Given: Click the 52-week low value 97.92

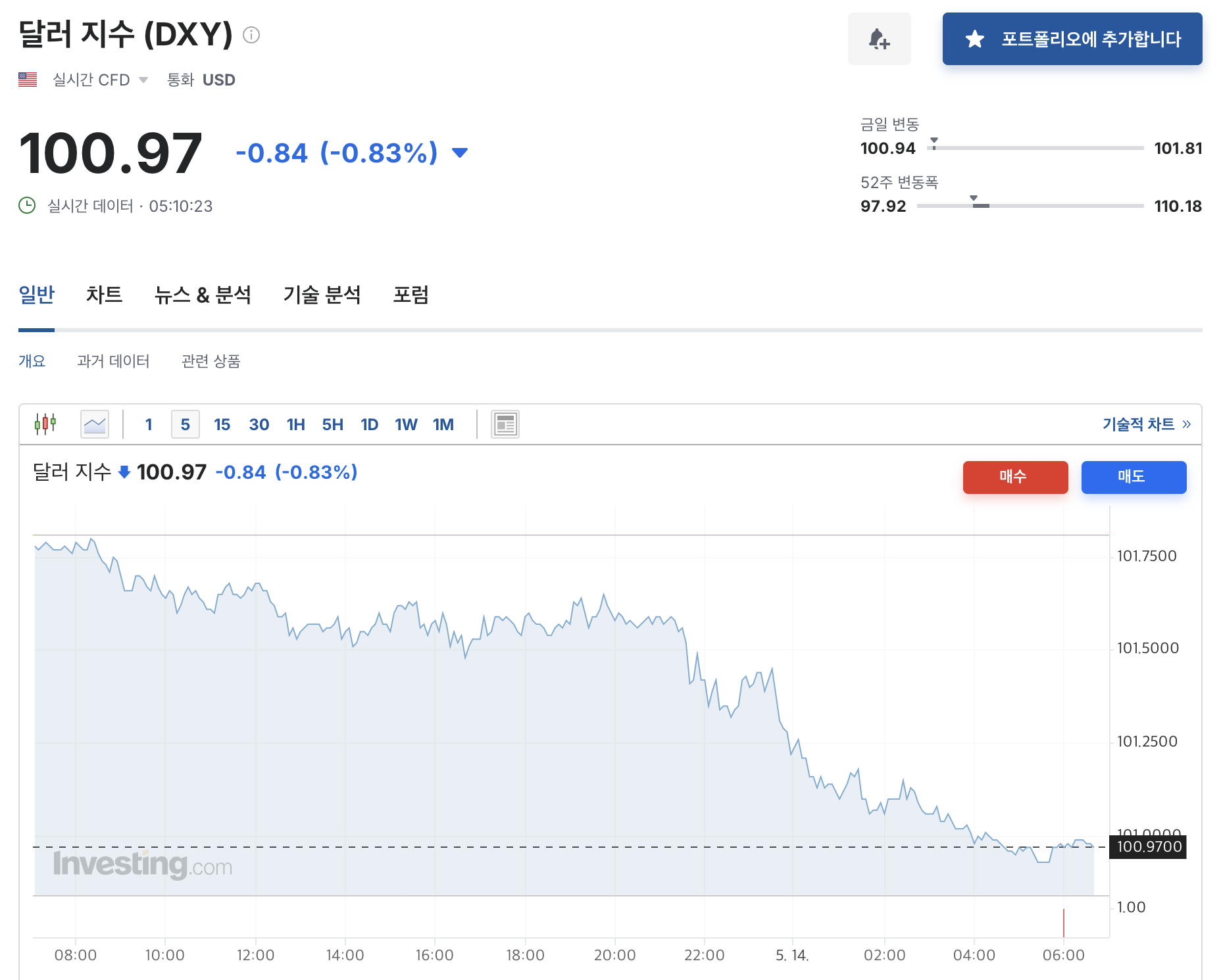Looking at the screenshot, I should tap(883, 206).
